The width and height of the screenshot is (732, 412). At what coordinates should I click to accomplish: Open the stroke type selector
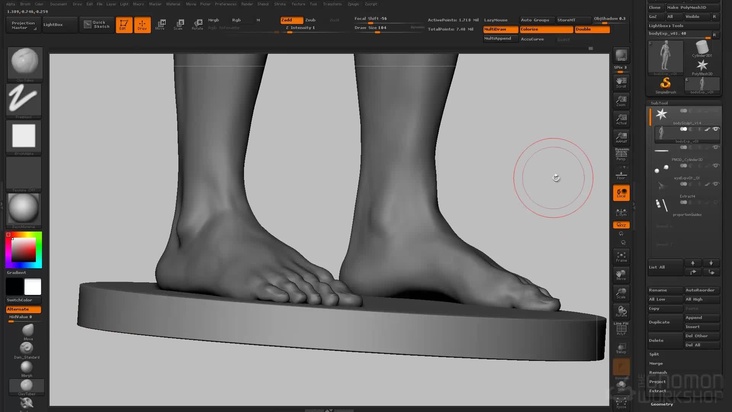(24, 100)
